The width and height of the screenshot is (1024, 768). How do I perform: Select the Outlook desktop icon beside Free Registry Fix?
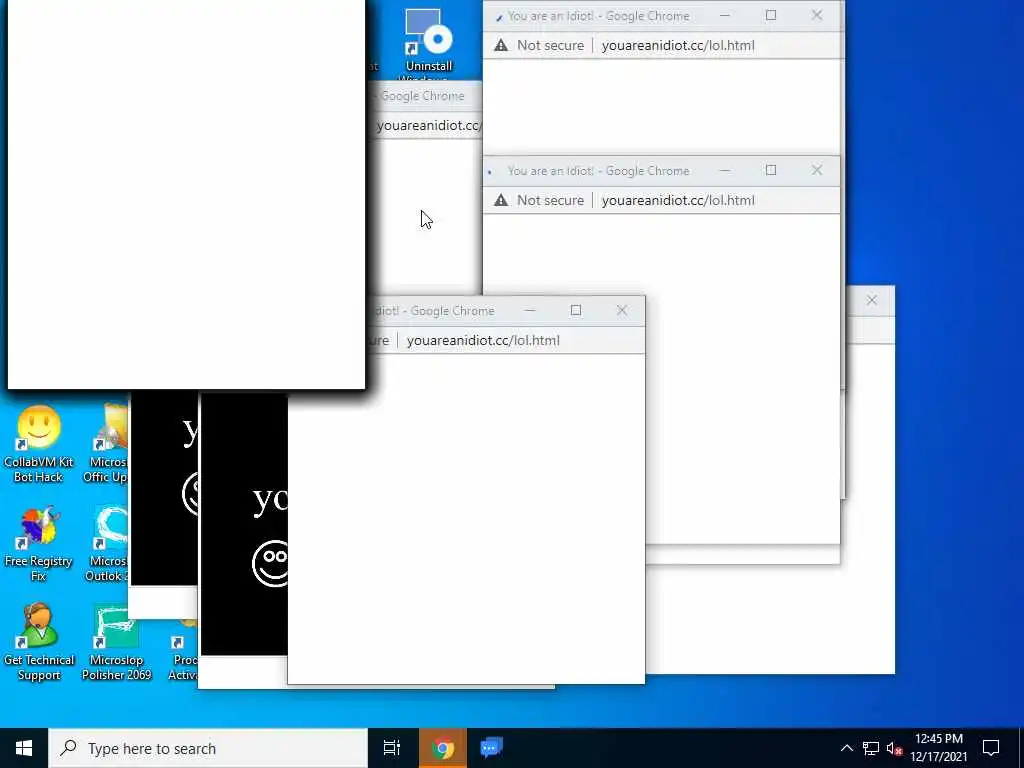106,543
